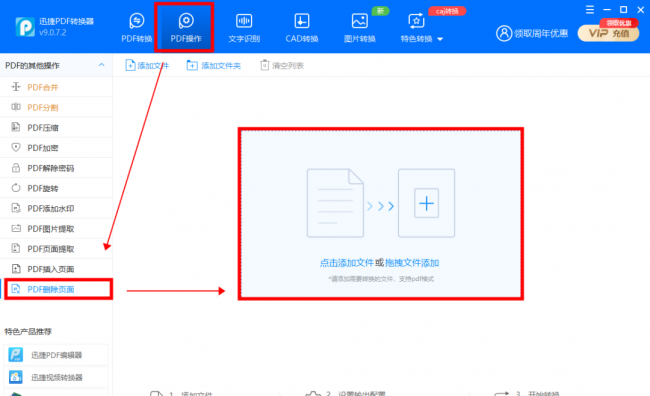Select PDF插入页面 in the sidebar
The image size is (650, 396).
56,269
